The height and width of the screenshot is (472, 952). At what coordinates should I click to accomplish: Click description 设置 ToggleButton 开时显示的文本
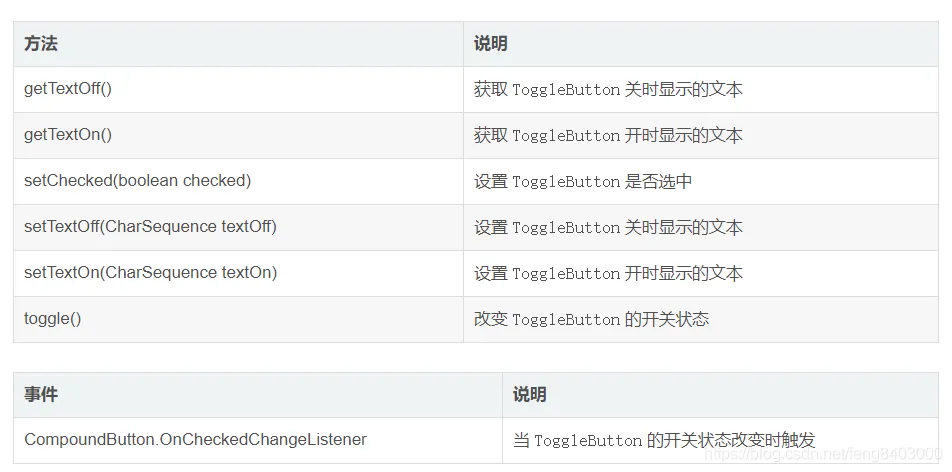(608, 274)
